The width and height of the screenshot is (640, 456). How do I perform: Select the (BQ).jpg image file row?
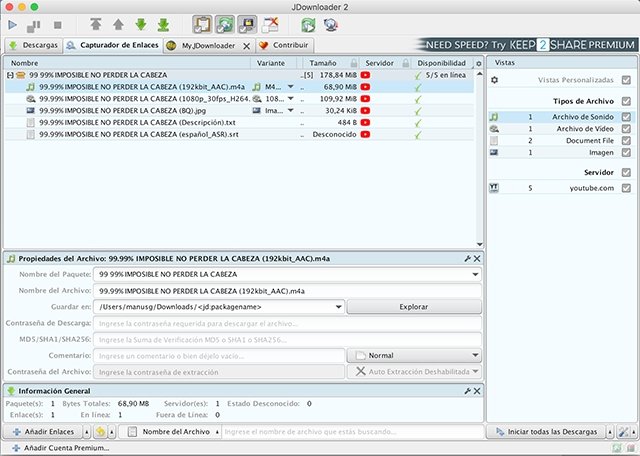tap(239, 111)
